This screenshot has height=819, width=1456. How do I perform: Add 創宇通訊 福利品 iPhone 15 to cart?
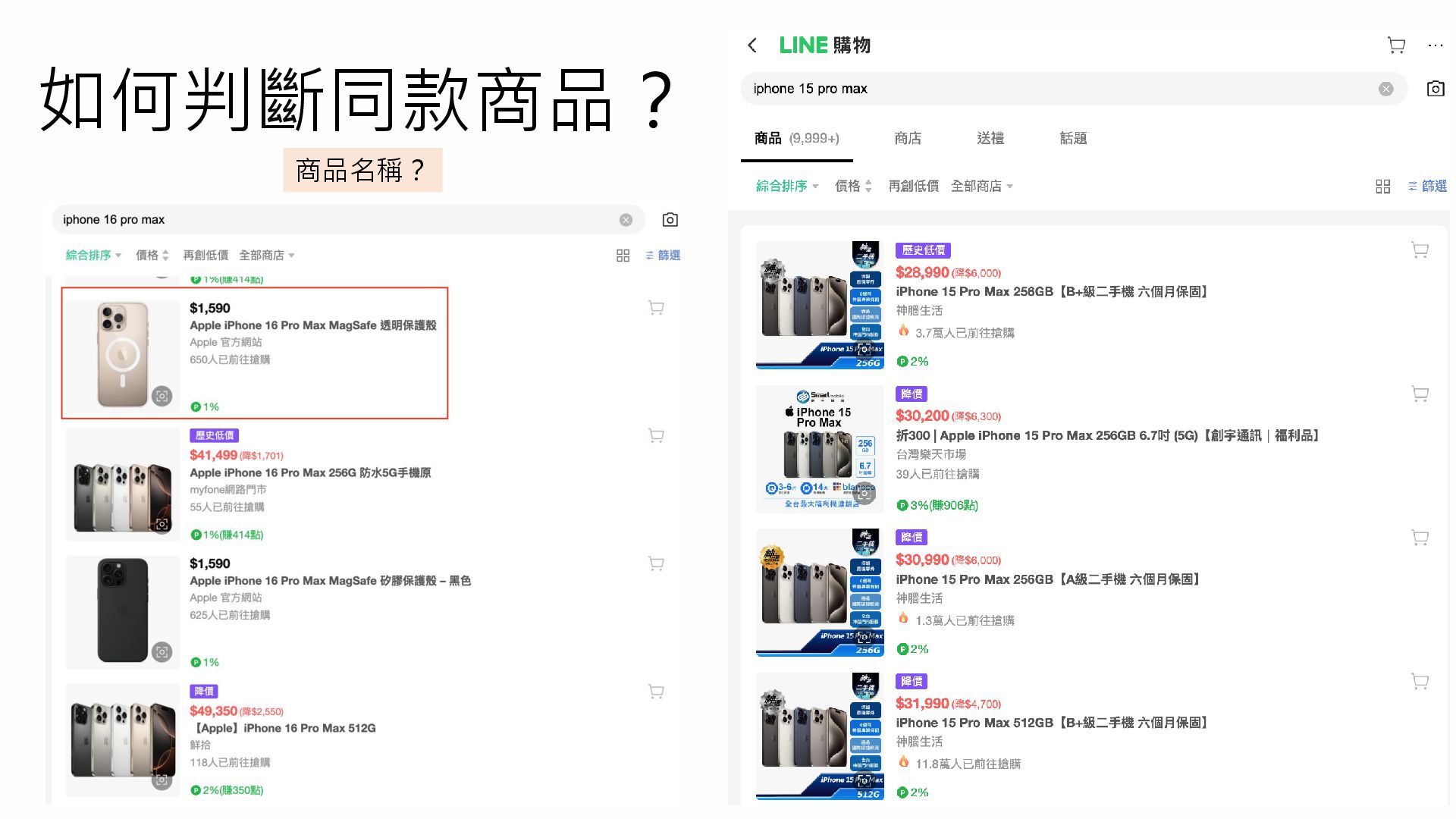(x=1420, y=394)
